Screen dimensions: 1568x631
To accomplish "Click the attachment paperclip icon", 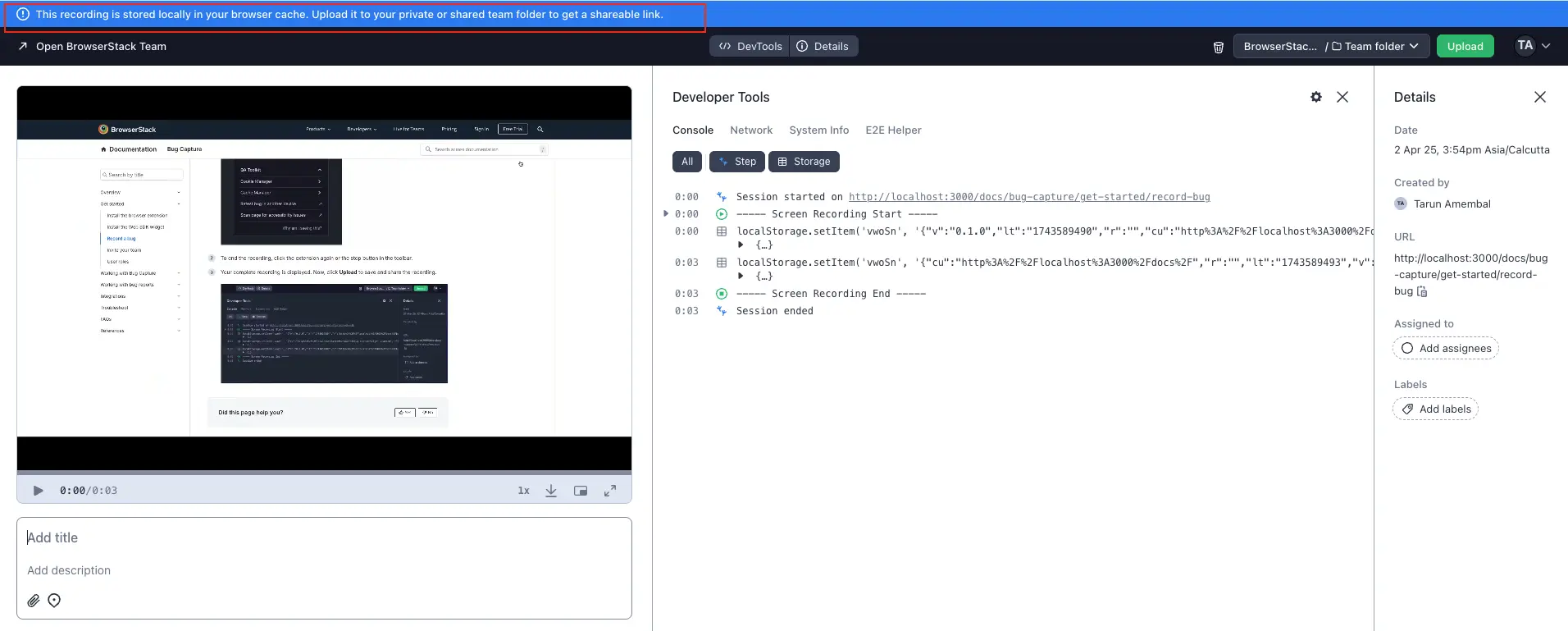I will [x=34, y=601].
